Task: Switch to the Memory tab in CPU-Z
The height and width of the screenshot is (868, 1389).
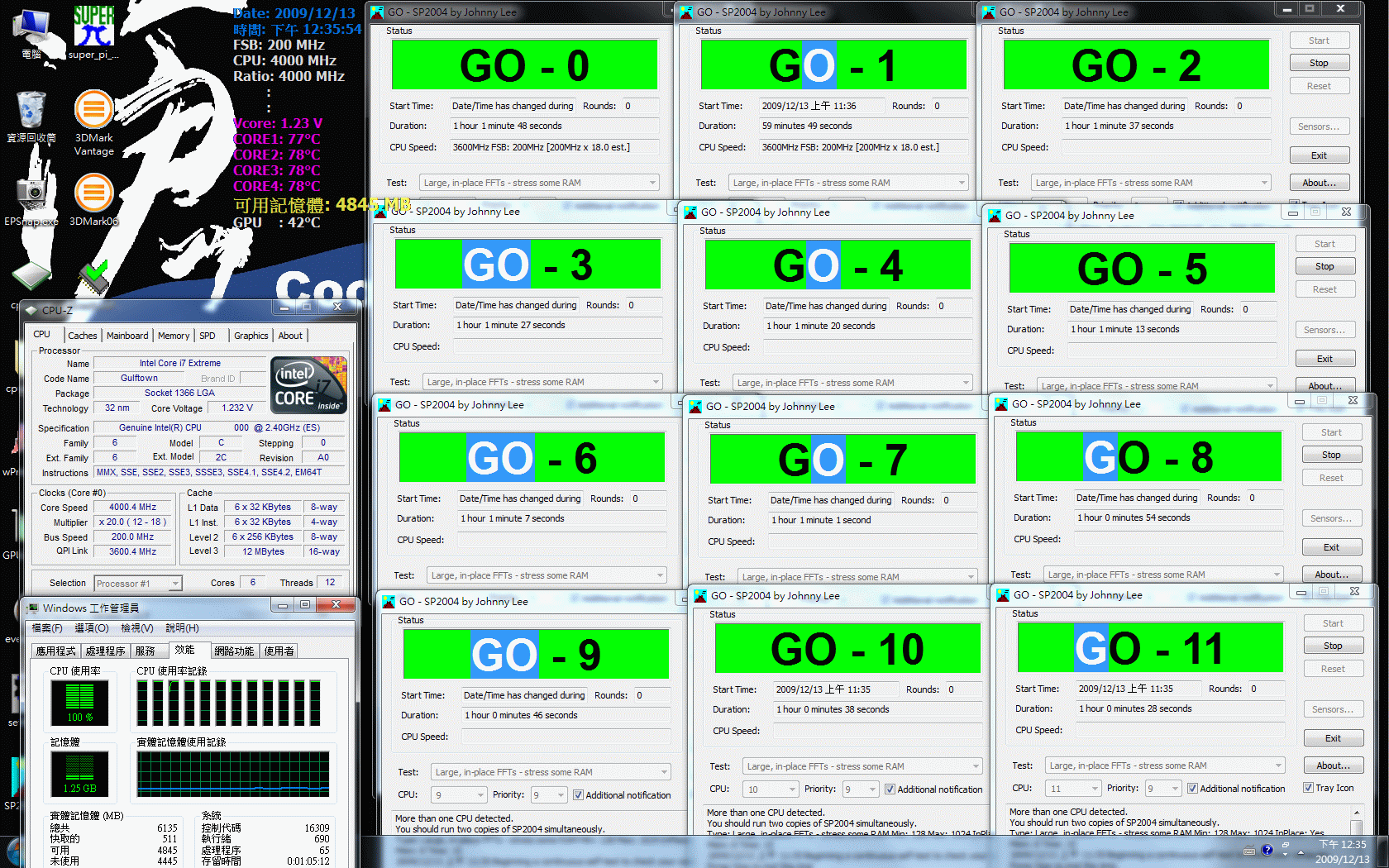Action: [174, 336]
